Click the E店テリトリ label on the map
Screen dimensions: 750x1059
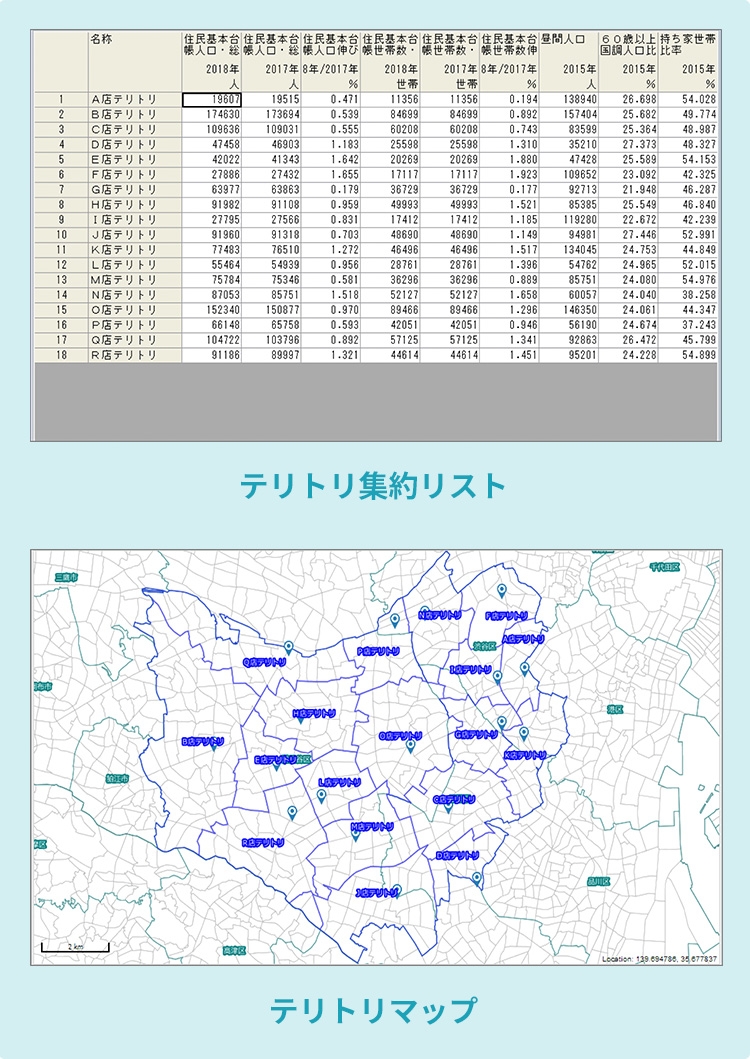[276, 759]
